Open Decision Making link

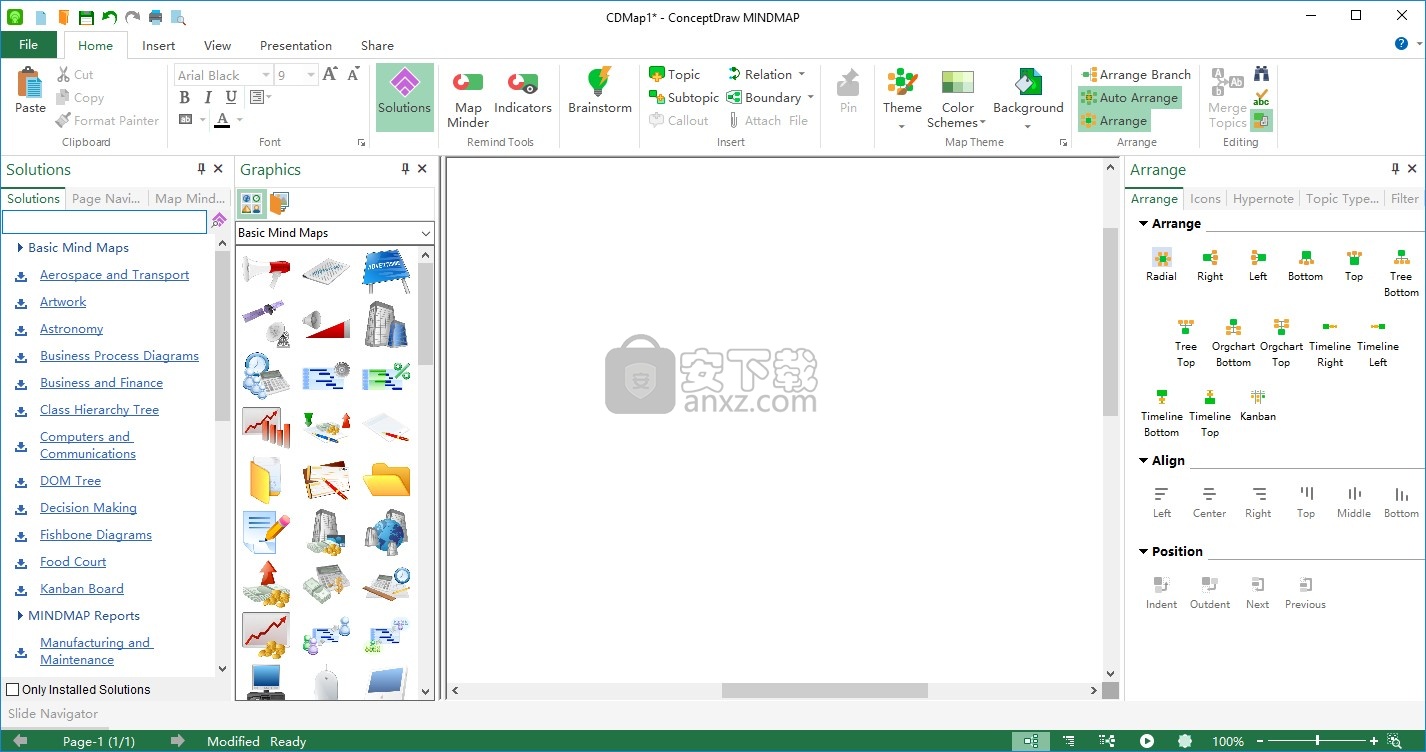(x=88, y=508)
